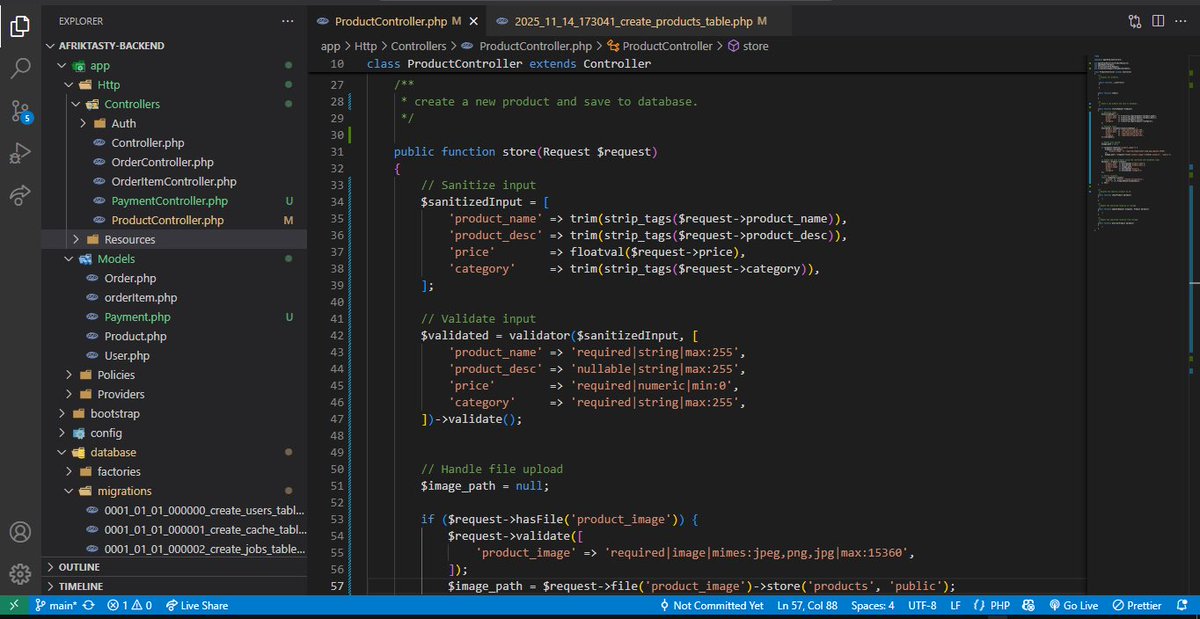This screenshot has height=619, width=1200.
Task: Click Http in the breadcrumb path
Action: click(x=366, y=46)
